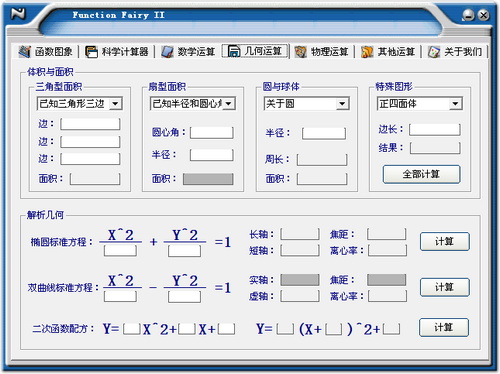Click the hyperbola 焦距 result field
This screenshot has width=500, height=374.
click(387, 280)
